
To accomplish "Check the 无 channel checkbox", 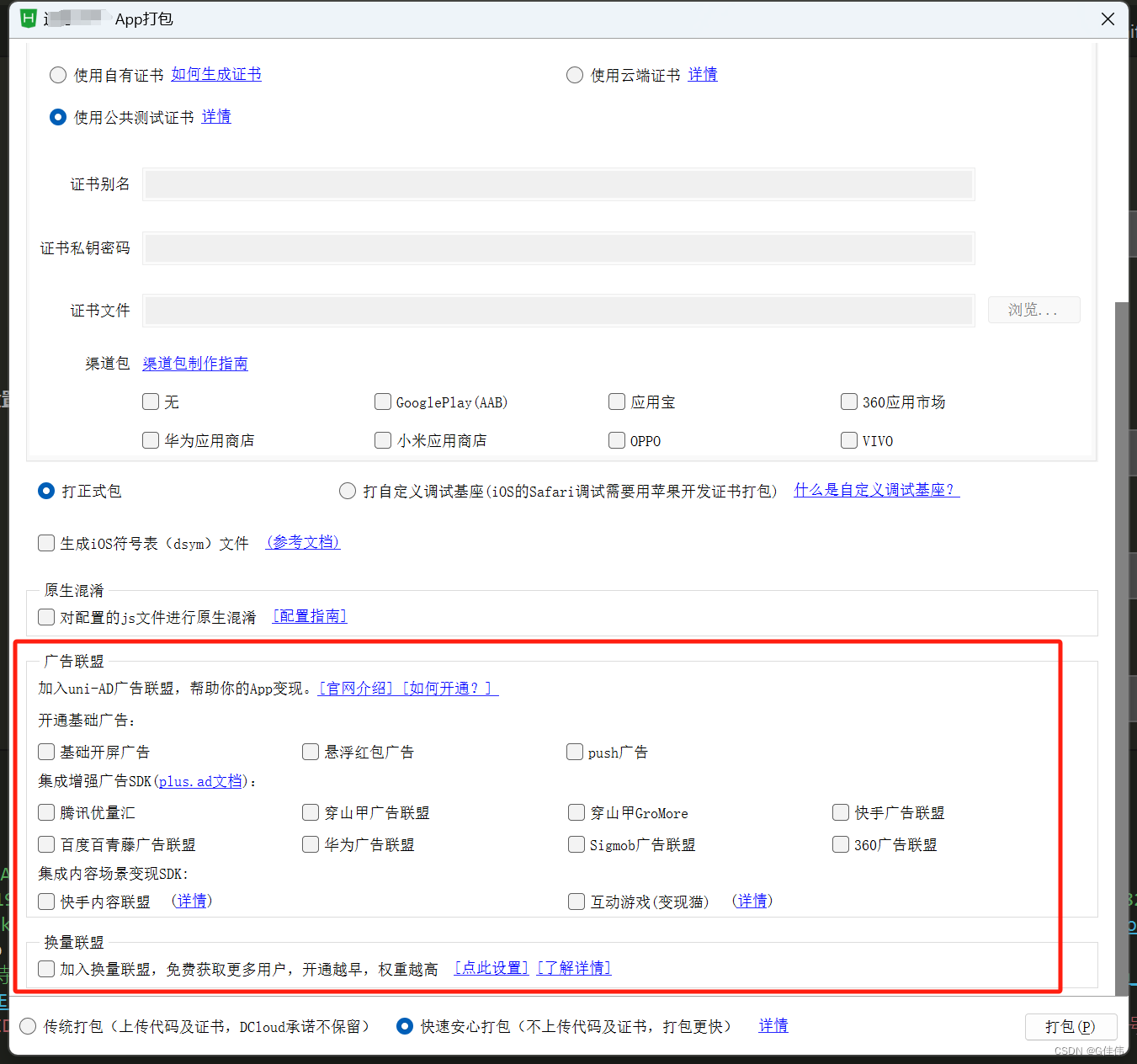I will point(151,402).
